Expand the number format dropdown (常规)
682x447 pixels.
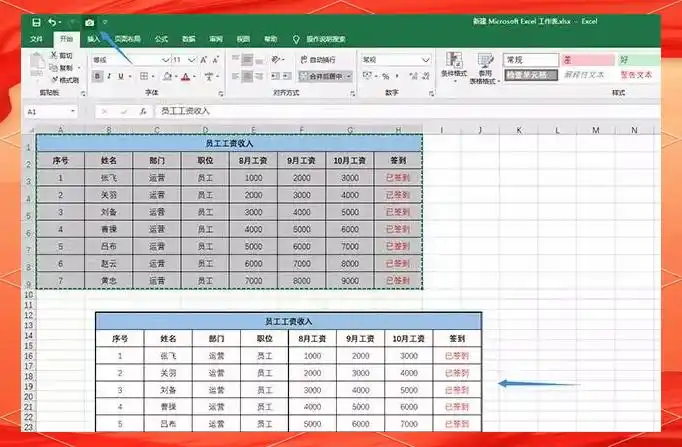coord(426,60)
